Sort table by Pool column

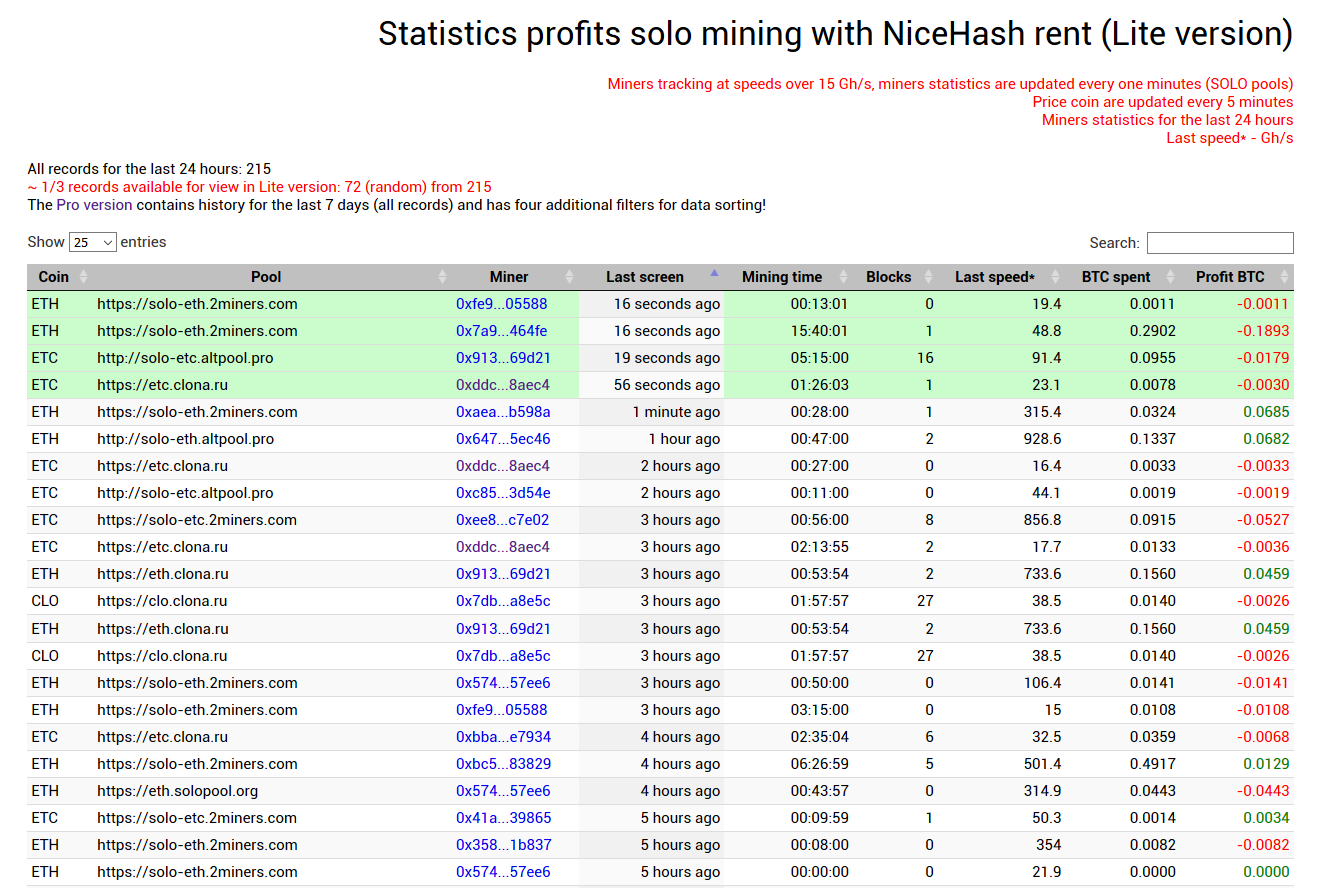[x=272, y=277]
